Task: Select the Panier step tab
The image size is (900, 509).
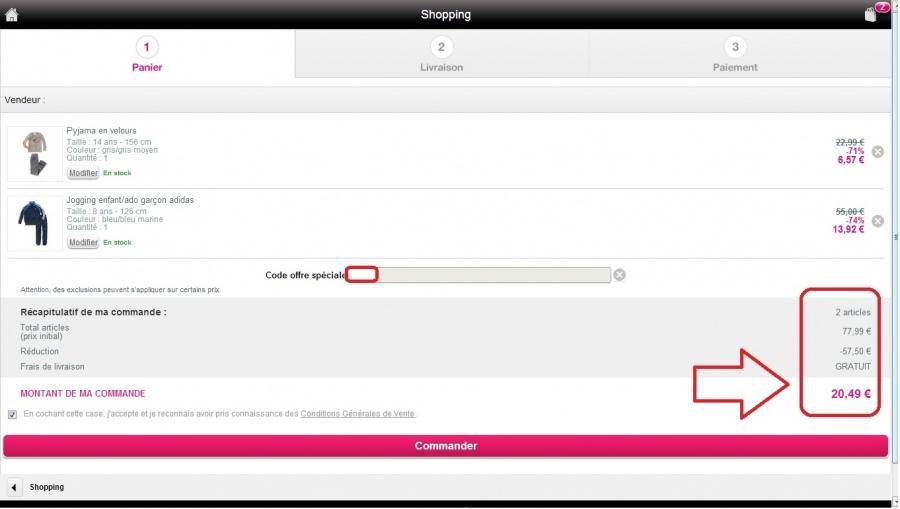Action: click(147, 54)
